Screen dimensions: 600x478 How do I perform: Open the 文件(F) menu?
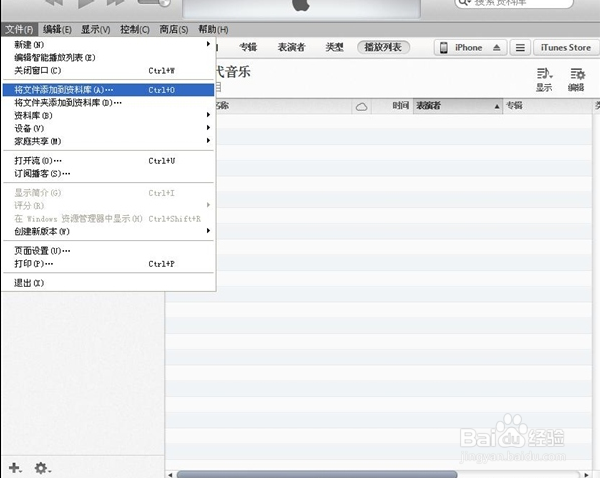click(x=19, y=29)
